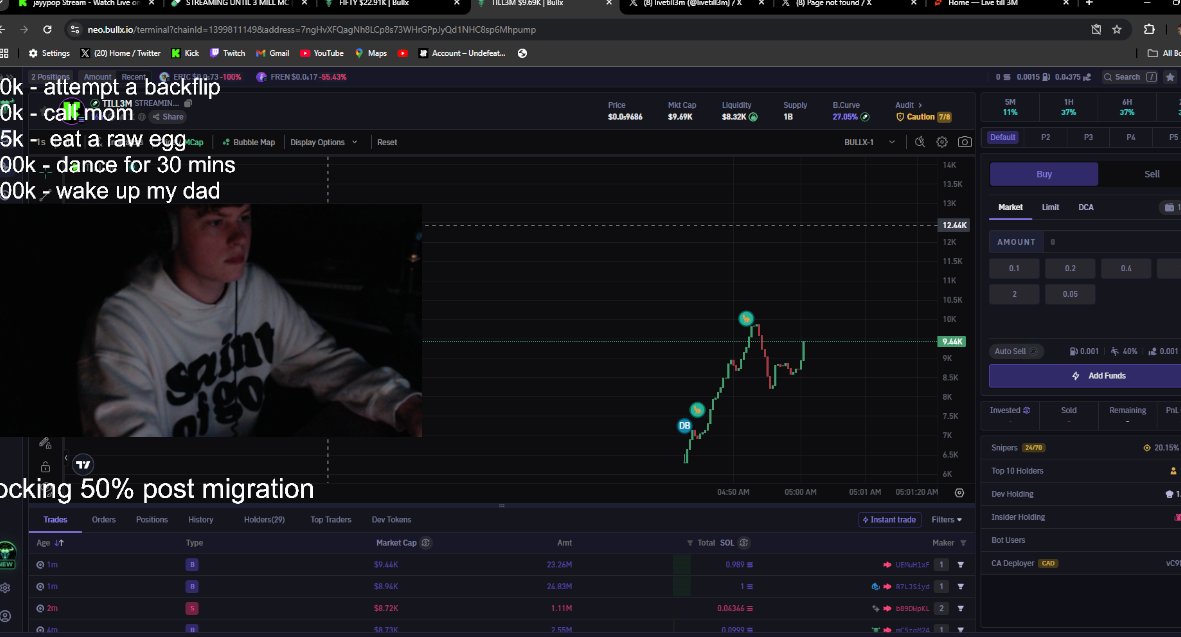Select the P2 preset

pos(1045,137)
